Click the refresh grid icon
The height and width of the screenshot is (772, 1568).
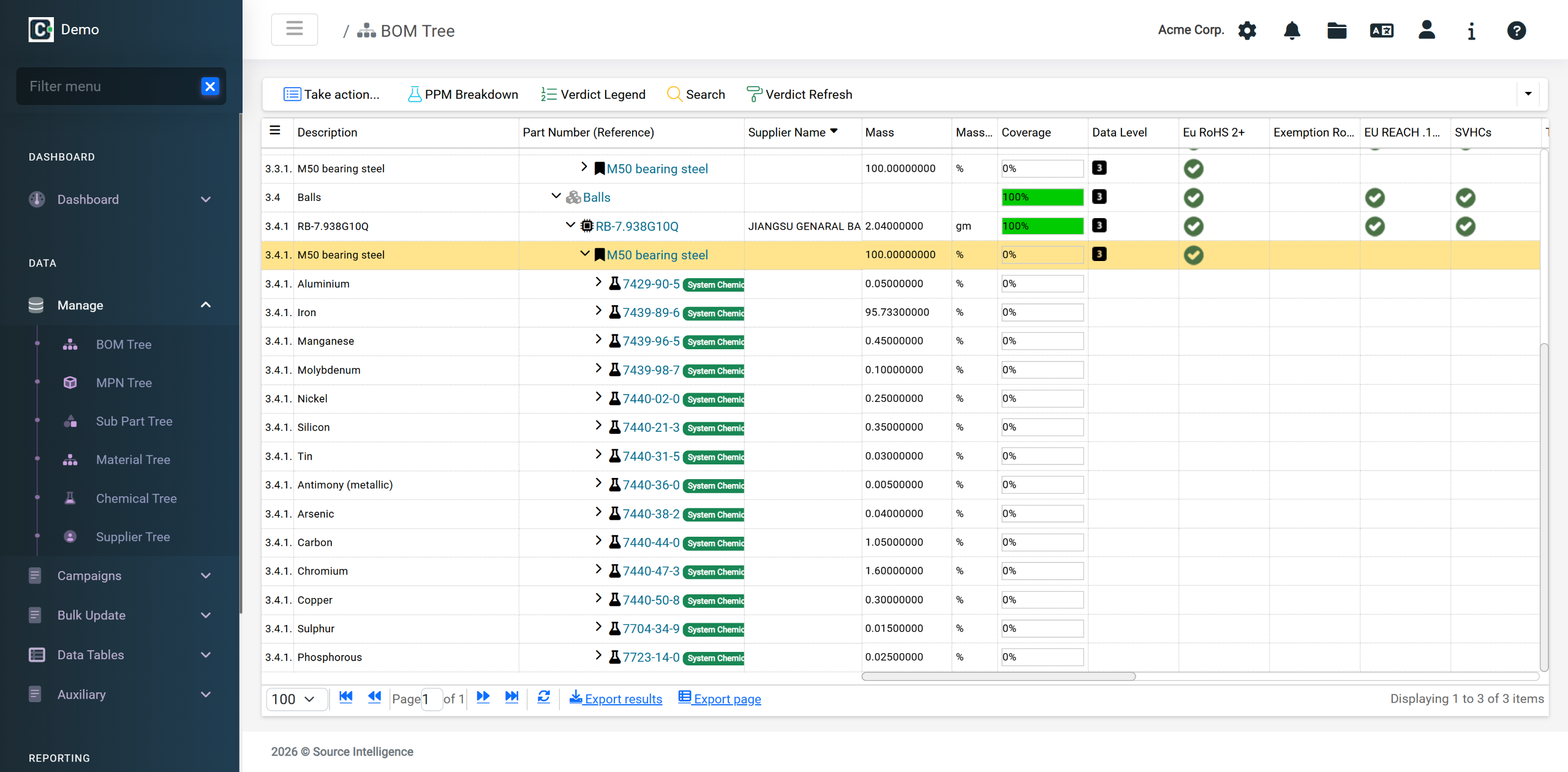pos(543,697)
